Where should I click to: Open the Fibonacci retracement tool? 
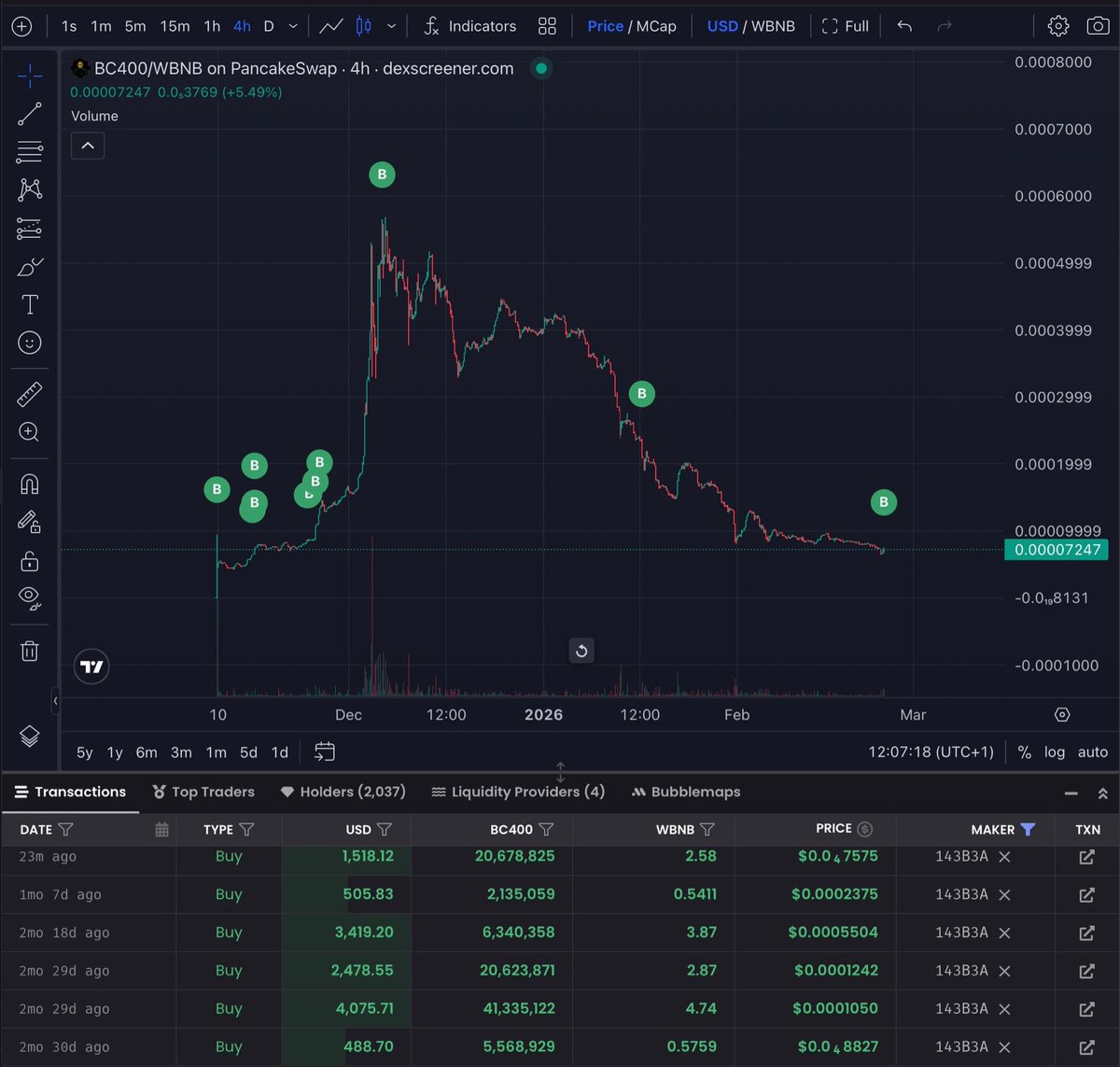(30, 151)
